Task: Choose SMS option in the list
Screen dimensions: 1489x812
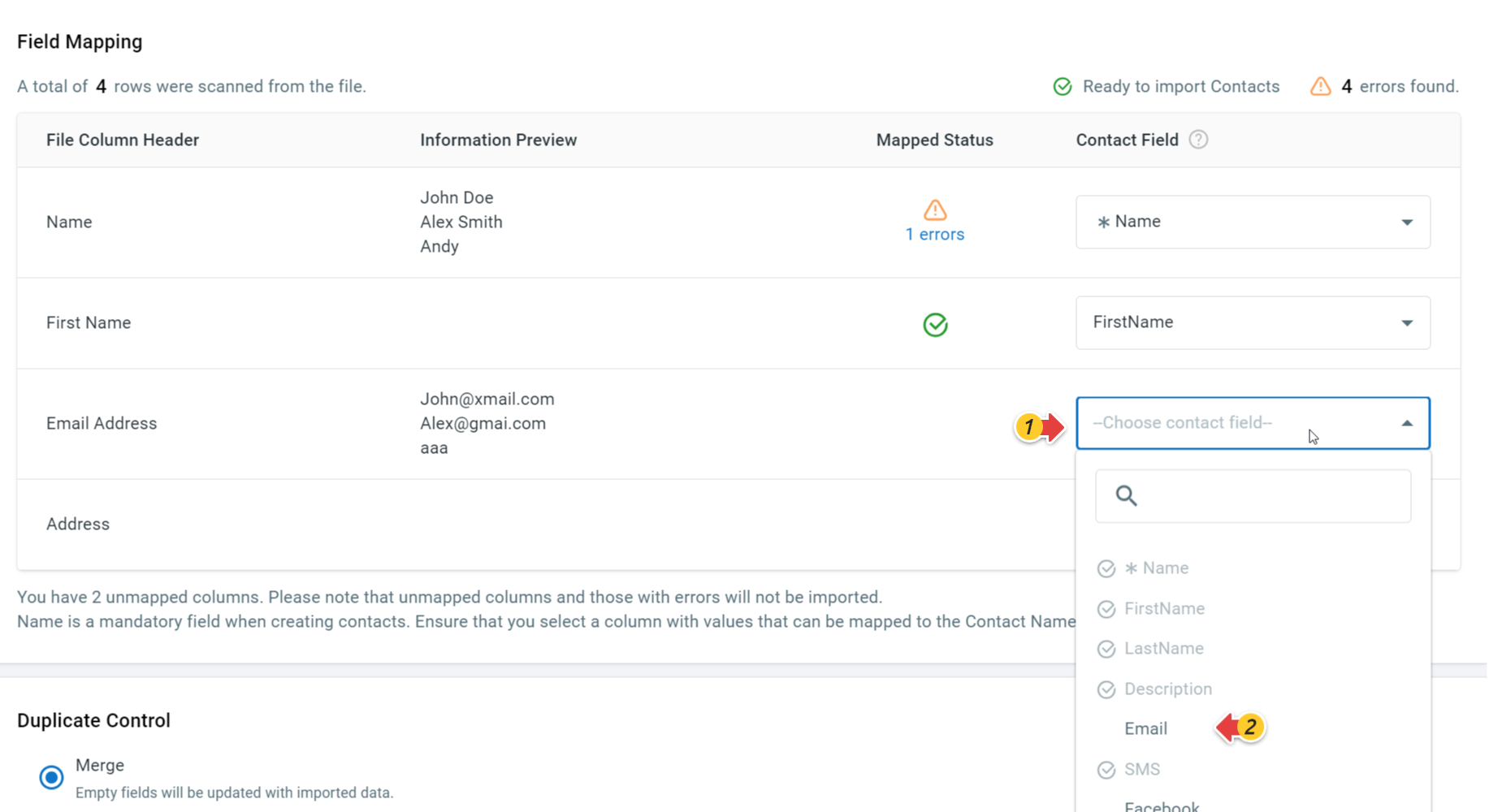Action: pos(1142,769)
